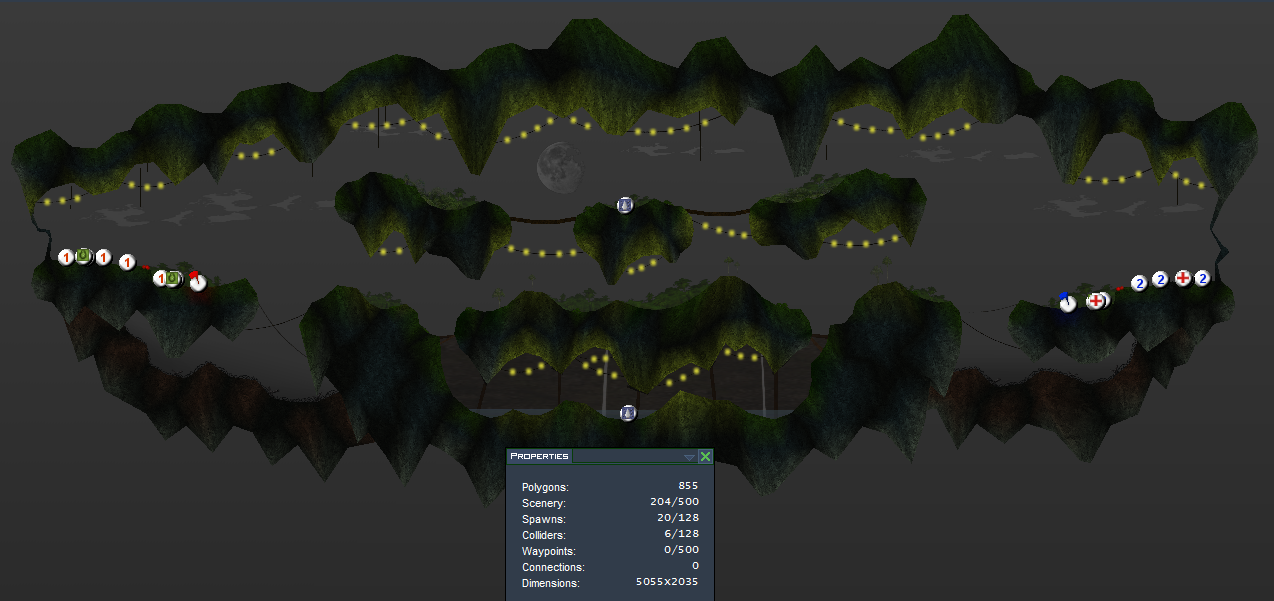
Task: Select the moon scenery object
Action: tap(557, 166)
